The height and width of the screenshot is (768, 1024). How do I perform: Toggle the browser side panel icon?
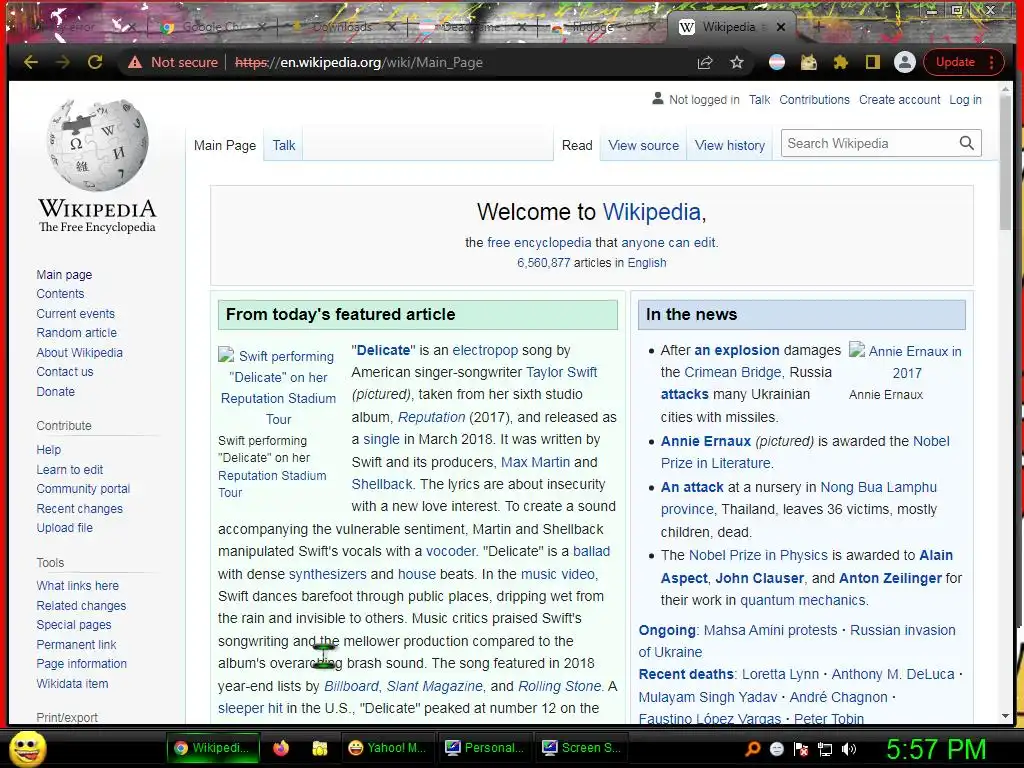click(x=872, y=62)
